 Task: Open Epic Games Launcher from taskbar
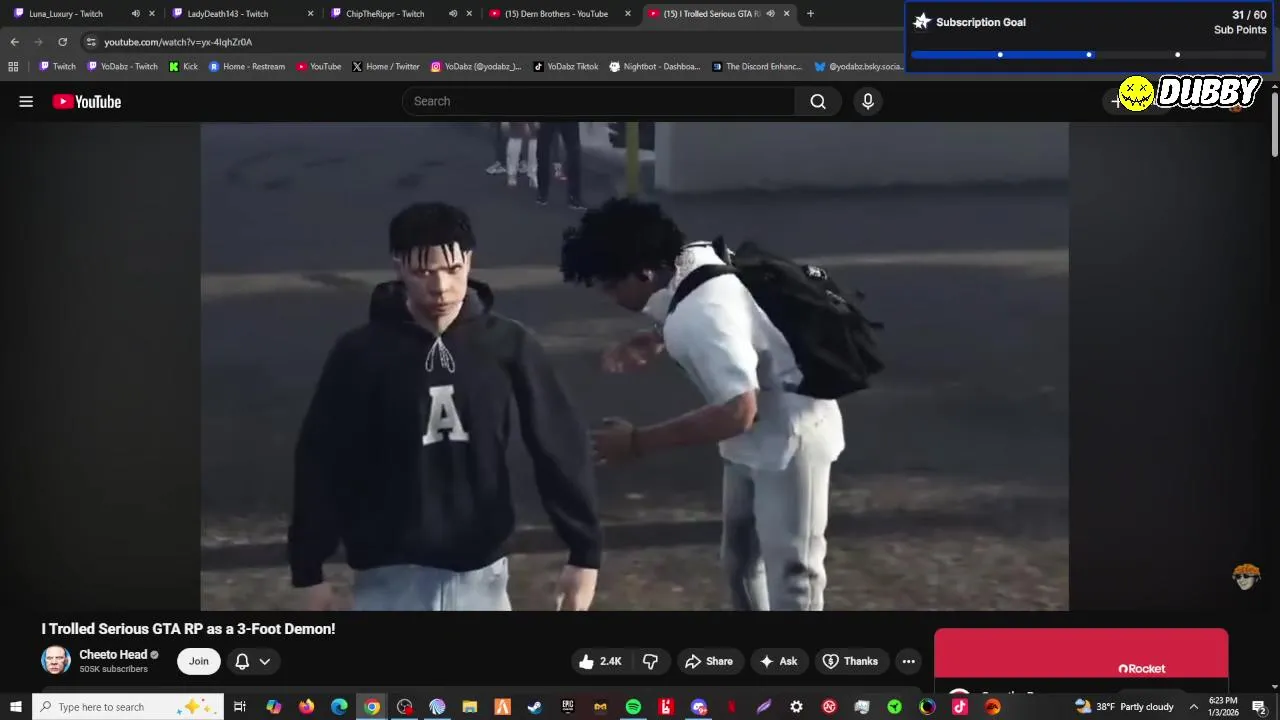(x=568, y=707)
